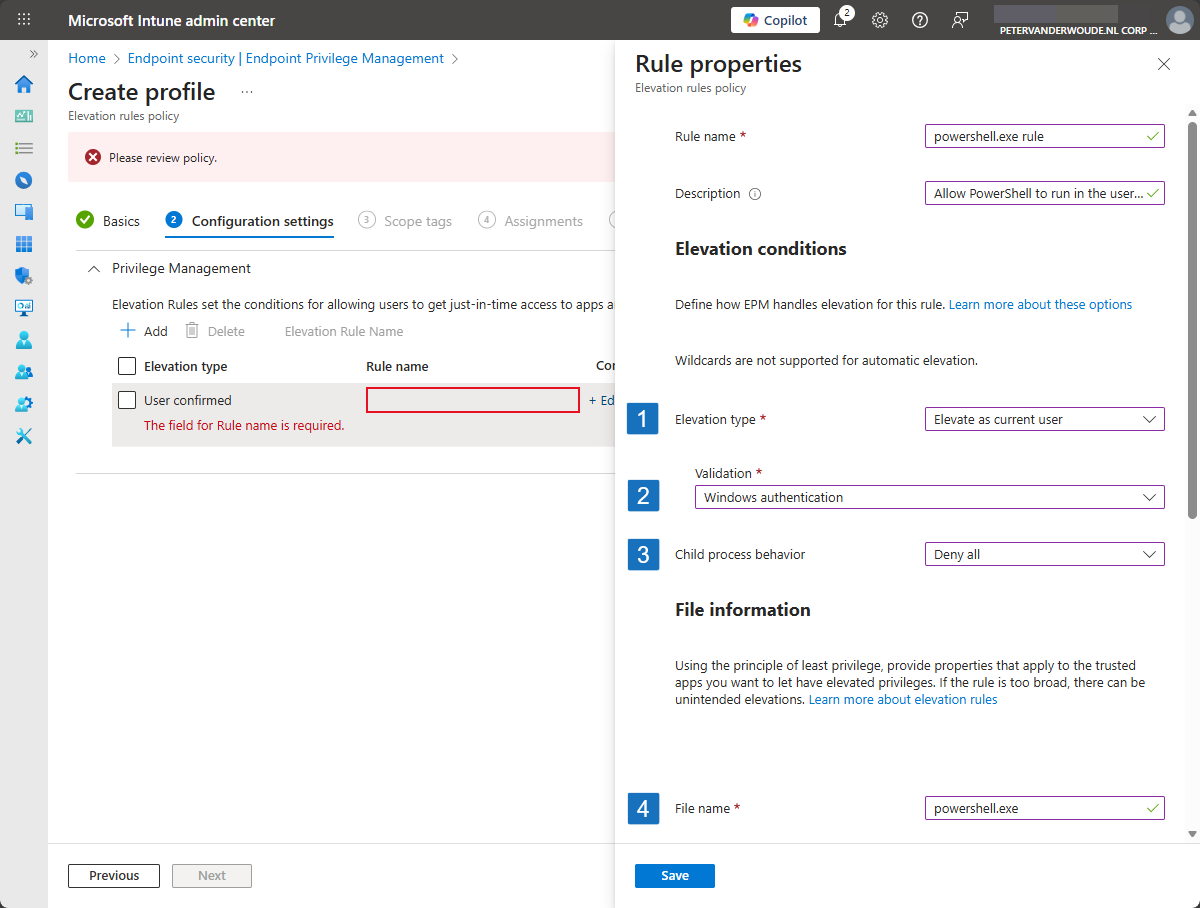
Task: Show the Description info tooltip icon
Action: [755, 194]
